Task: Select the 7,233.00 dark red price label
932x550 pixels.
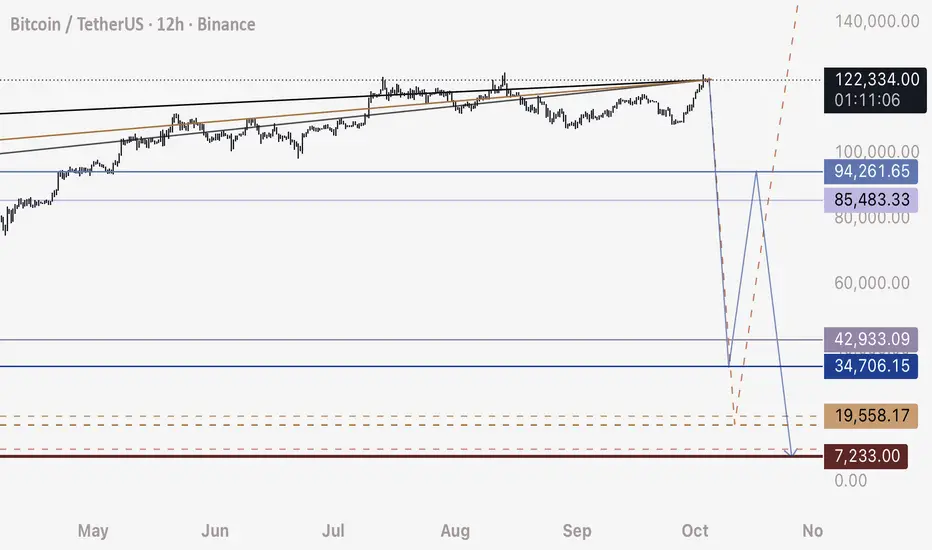Action: coord(867,456)
